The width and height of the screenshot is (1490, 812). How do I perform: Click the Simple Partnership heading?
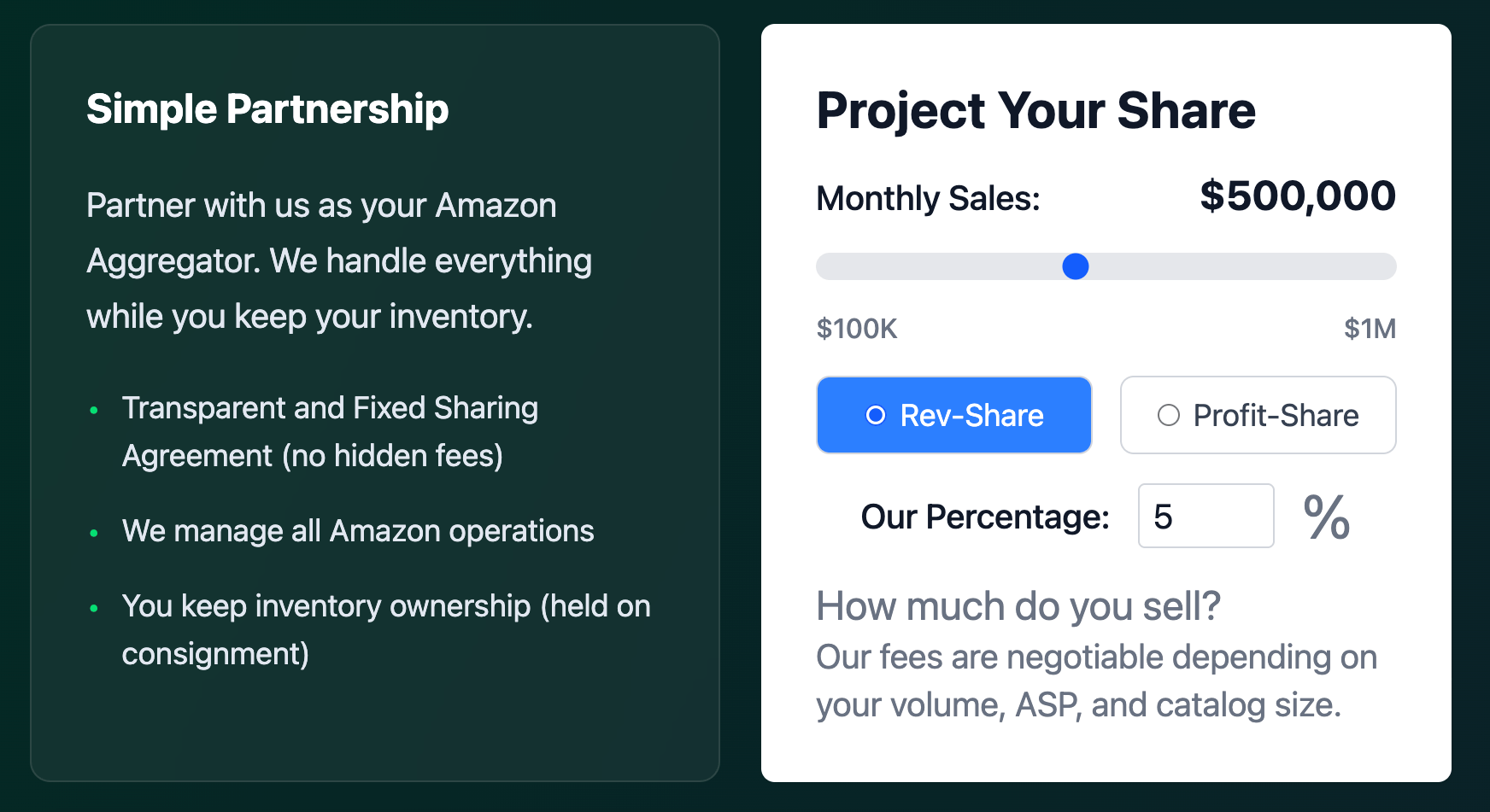267,108
